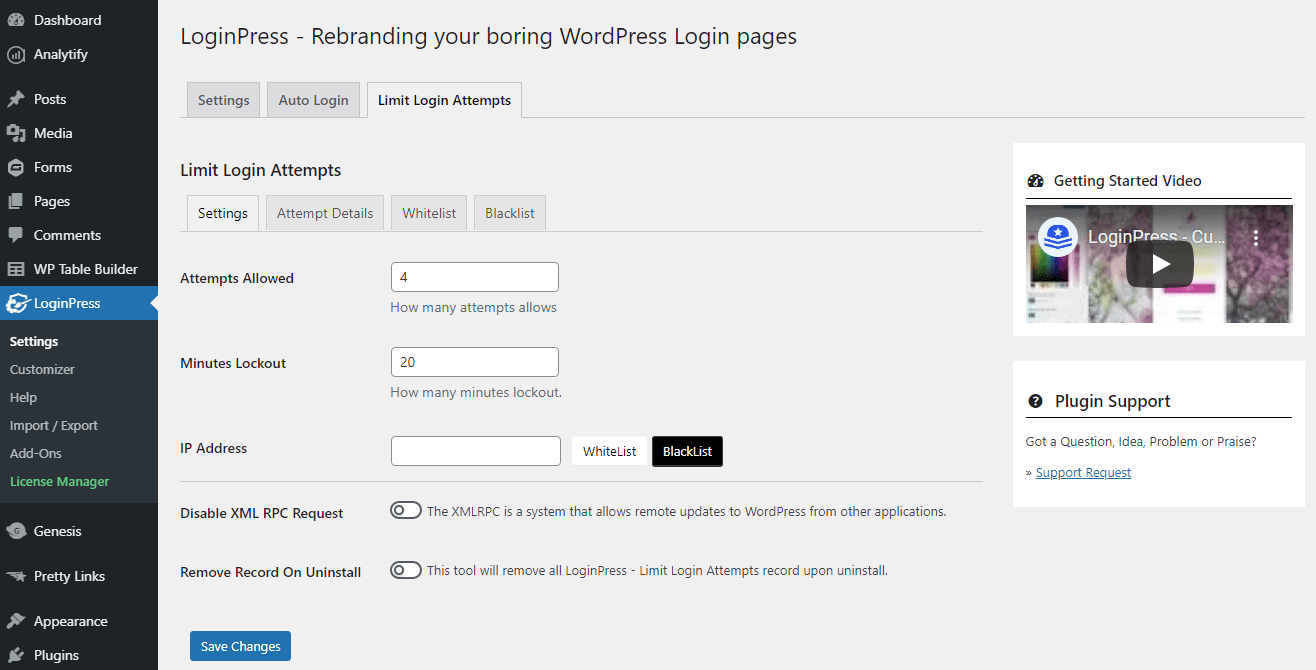Screen dimensions: 1316x670
Task: Open the Blacklist sub-tab
Action: coord(510,213)
